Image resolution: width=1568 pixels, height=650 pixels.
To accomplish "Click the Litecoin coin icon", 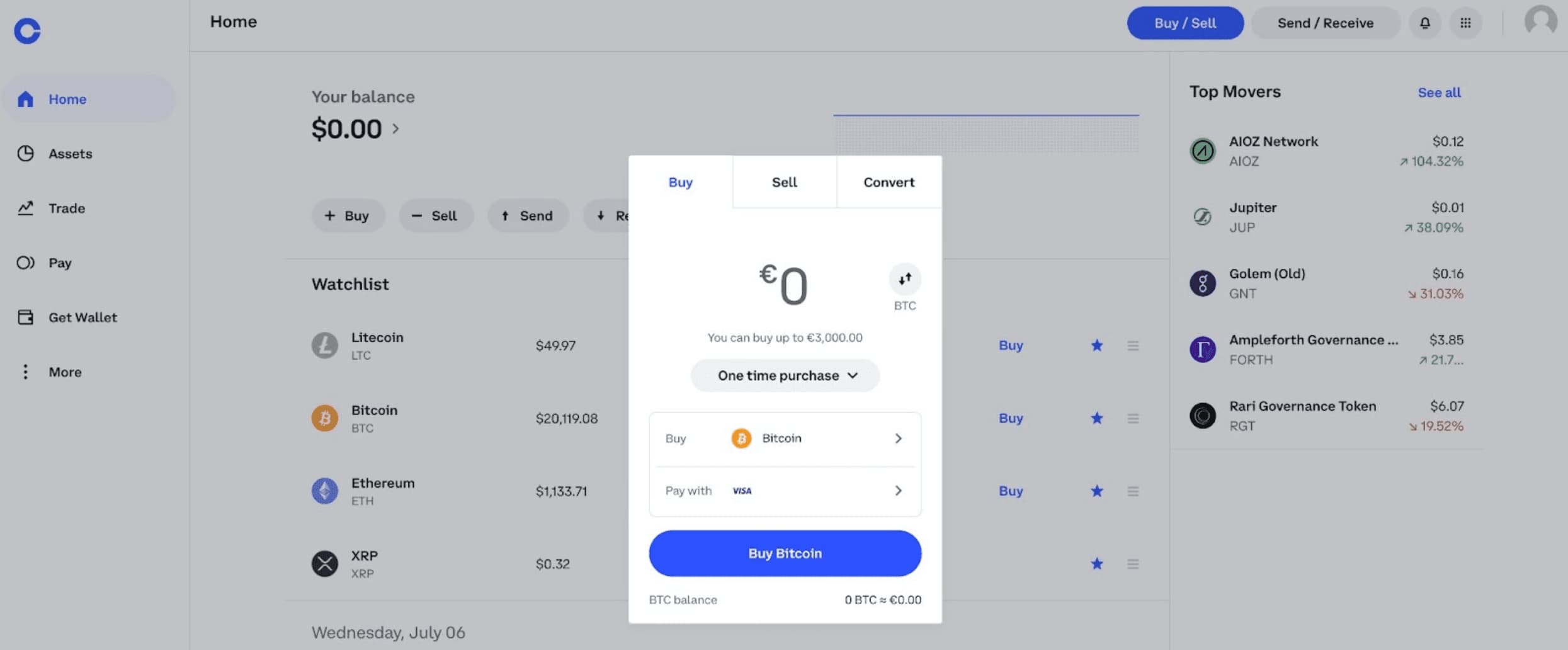I will tap(325, 345).
